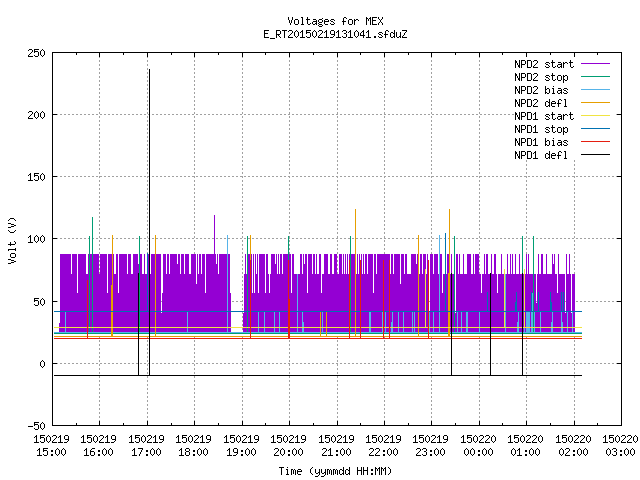This screenshot has width=640, height=480.
Task: Click the 150220 02:00 time tick label
Action: [573, 446]
